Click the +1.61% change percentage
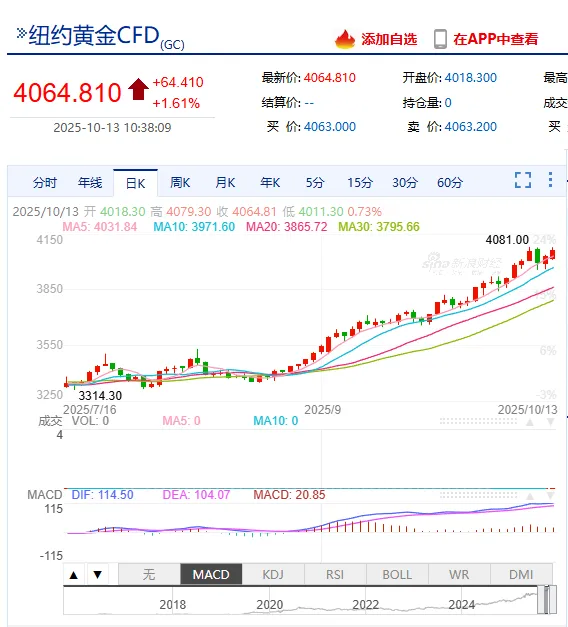Image resolution: width=568 pixels, height=627 pixels. (x=176, y=104)
